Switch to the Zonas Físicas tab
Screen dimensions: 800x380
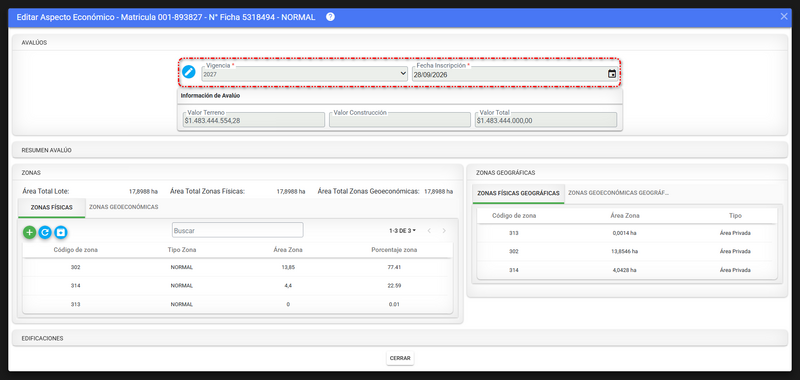[52, 208]
